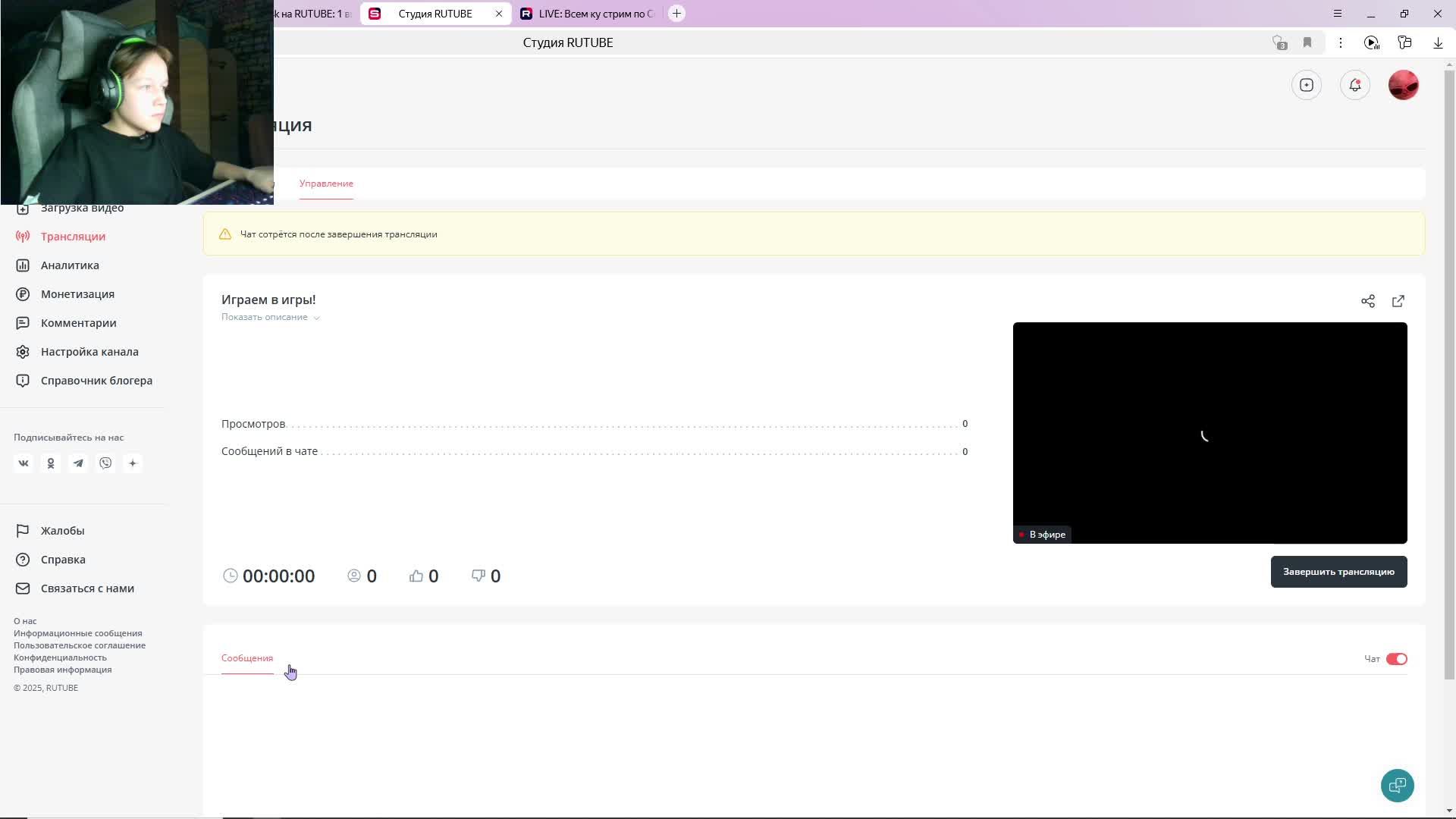This screenshot has width=1456, height=819.
Task: Click the likes counter thumbs-up icon
Action: tap(416, 576)
